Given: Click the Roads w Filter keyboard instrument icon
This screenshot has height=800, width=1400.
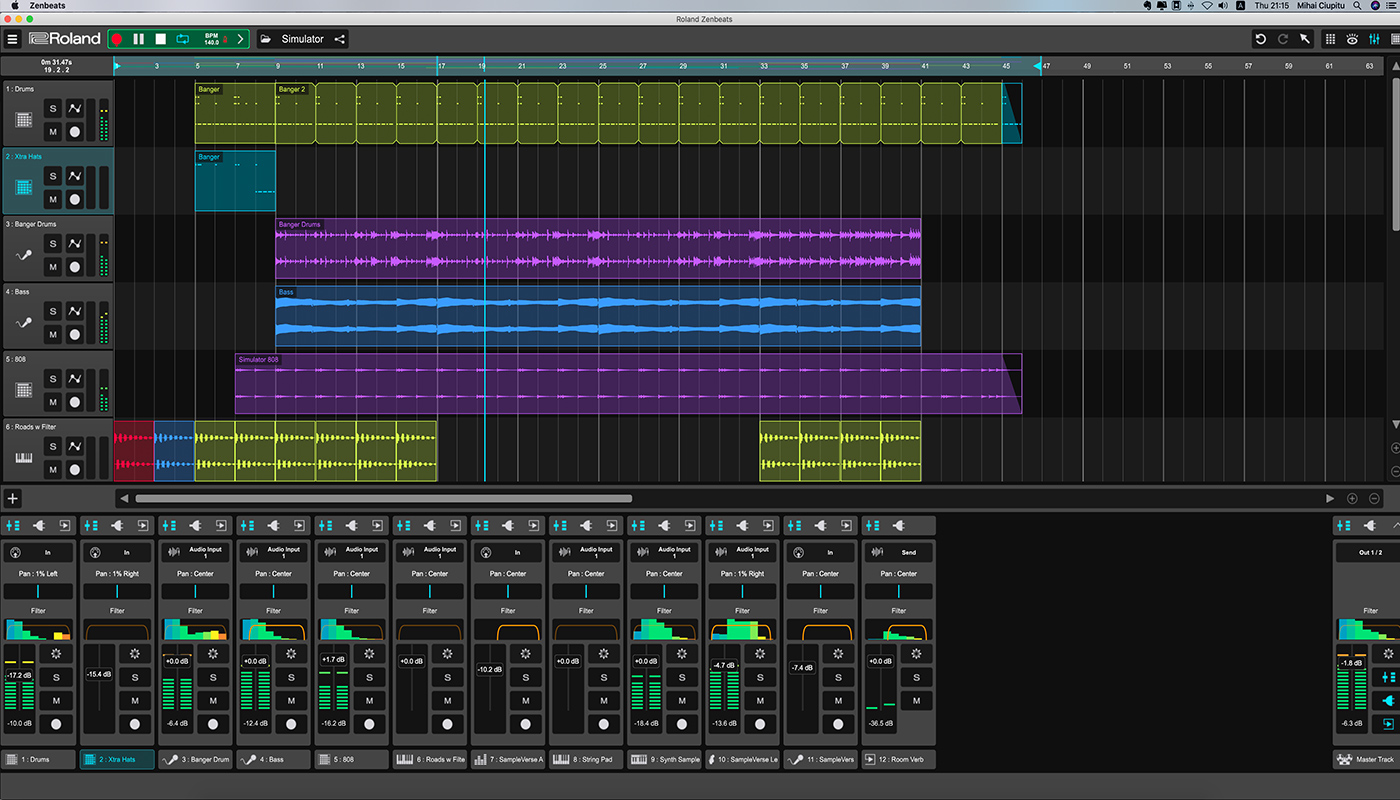Looking at the screenshot, I should [x=24, y=458].
